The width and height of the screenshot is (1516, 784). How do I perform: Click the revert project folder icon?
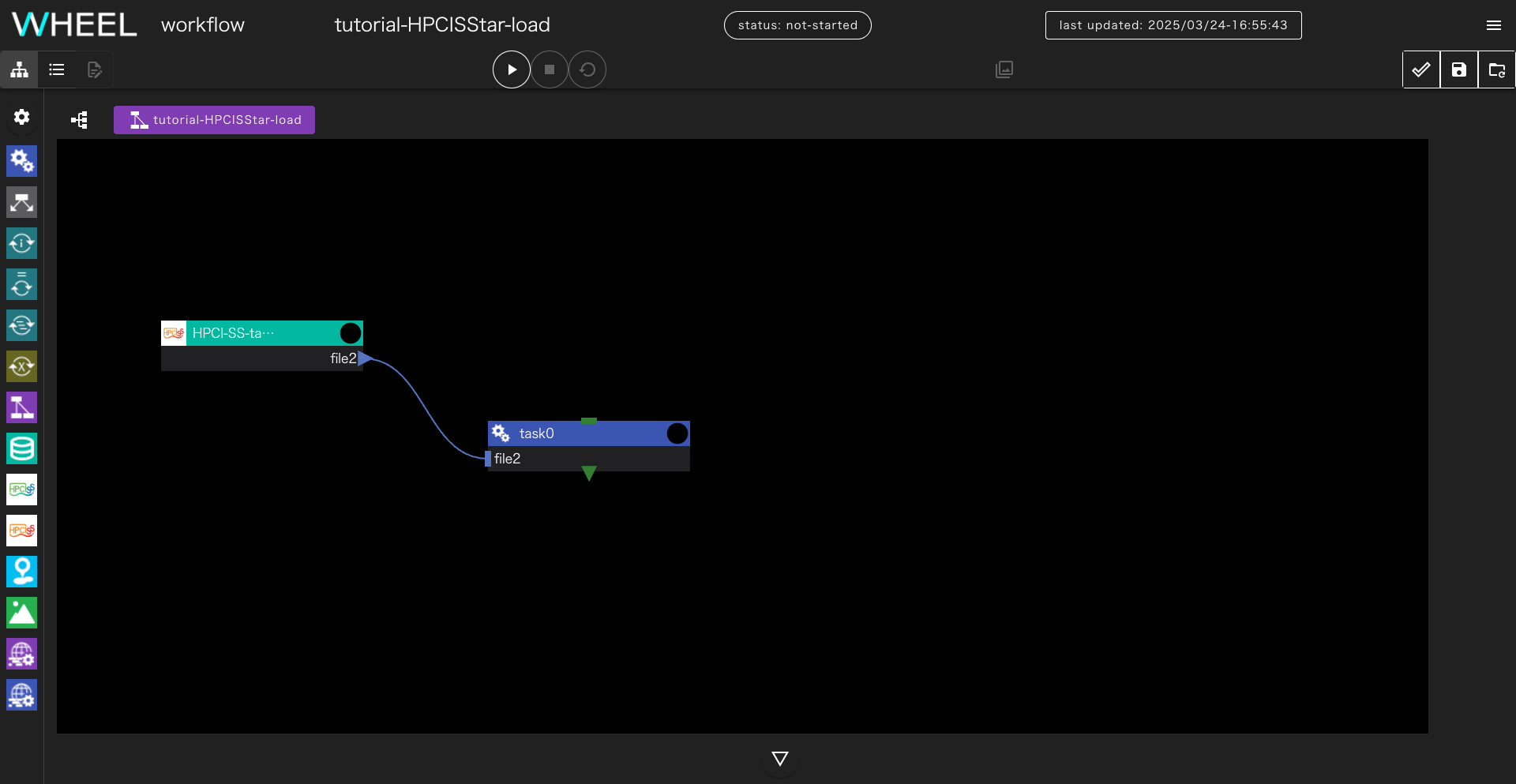point(1496,69)
